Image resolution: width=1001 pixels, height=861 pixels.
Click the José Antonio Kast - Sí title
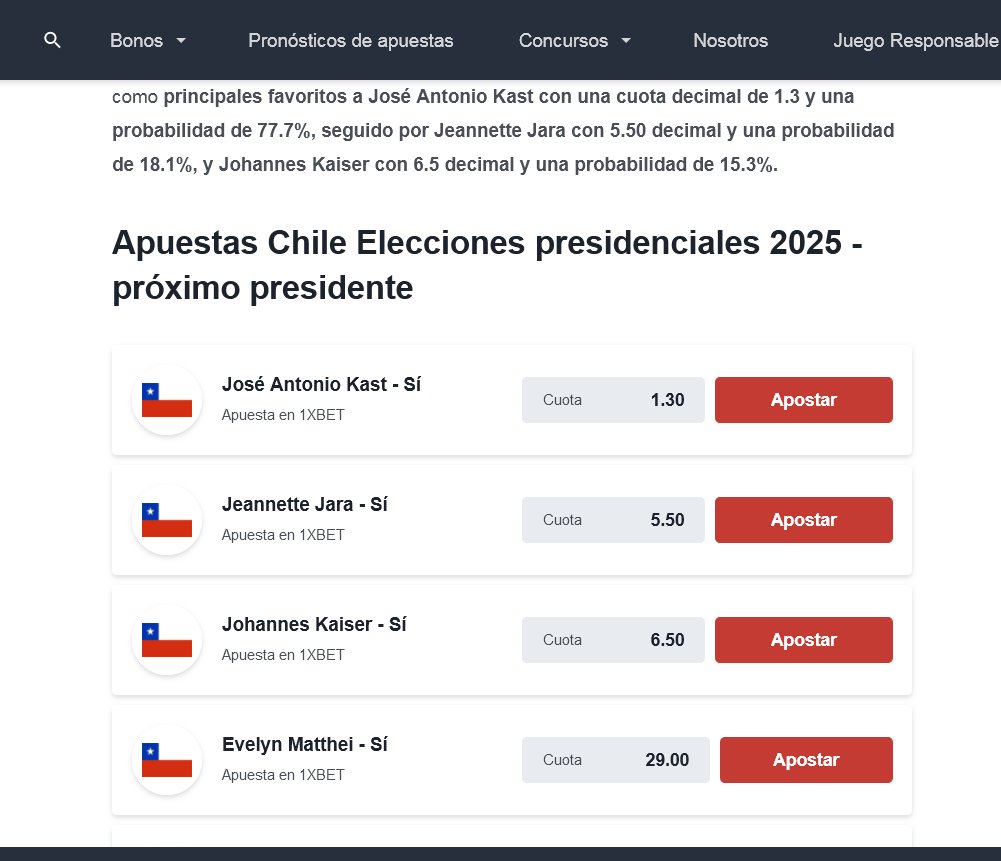pos(321,385)
